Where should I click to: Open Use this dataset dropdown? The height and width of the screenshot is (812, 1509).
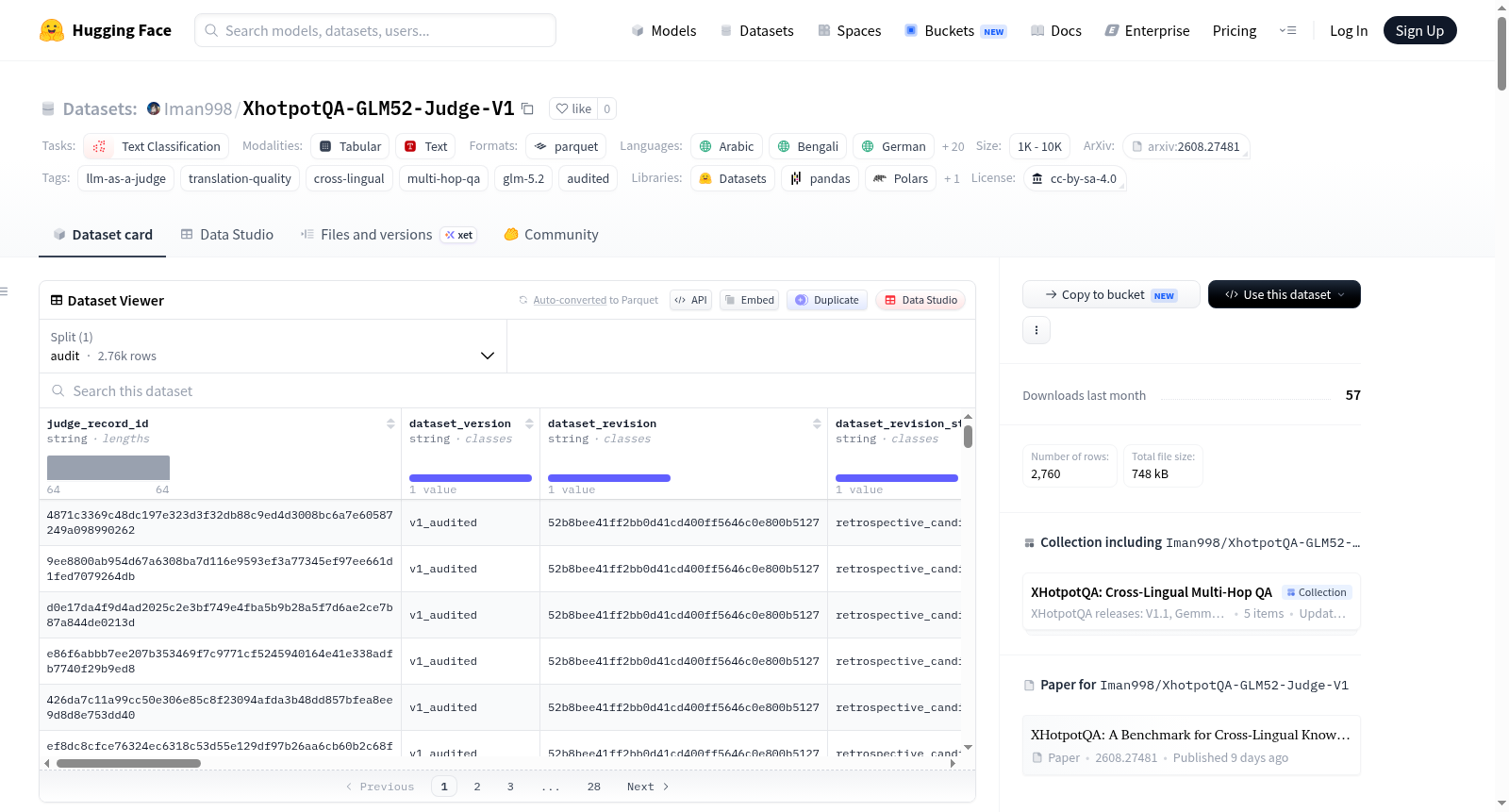(x=1285, y=294)
